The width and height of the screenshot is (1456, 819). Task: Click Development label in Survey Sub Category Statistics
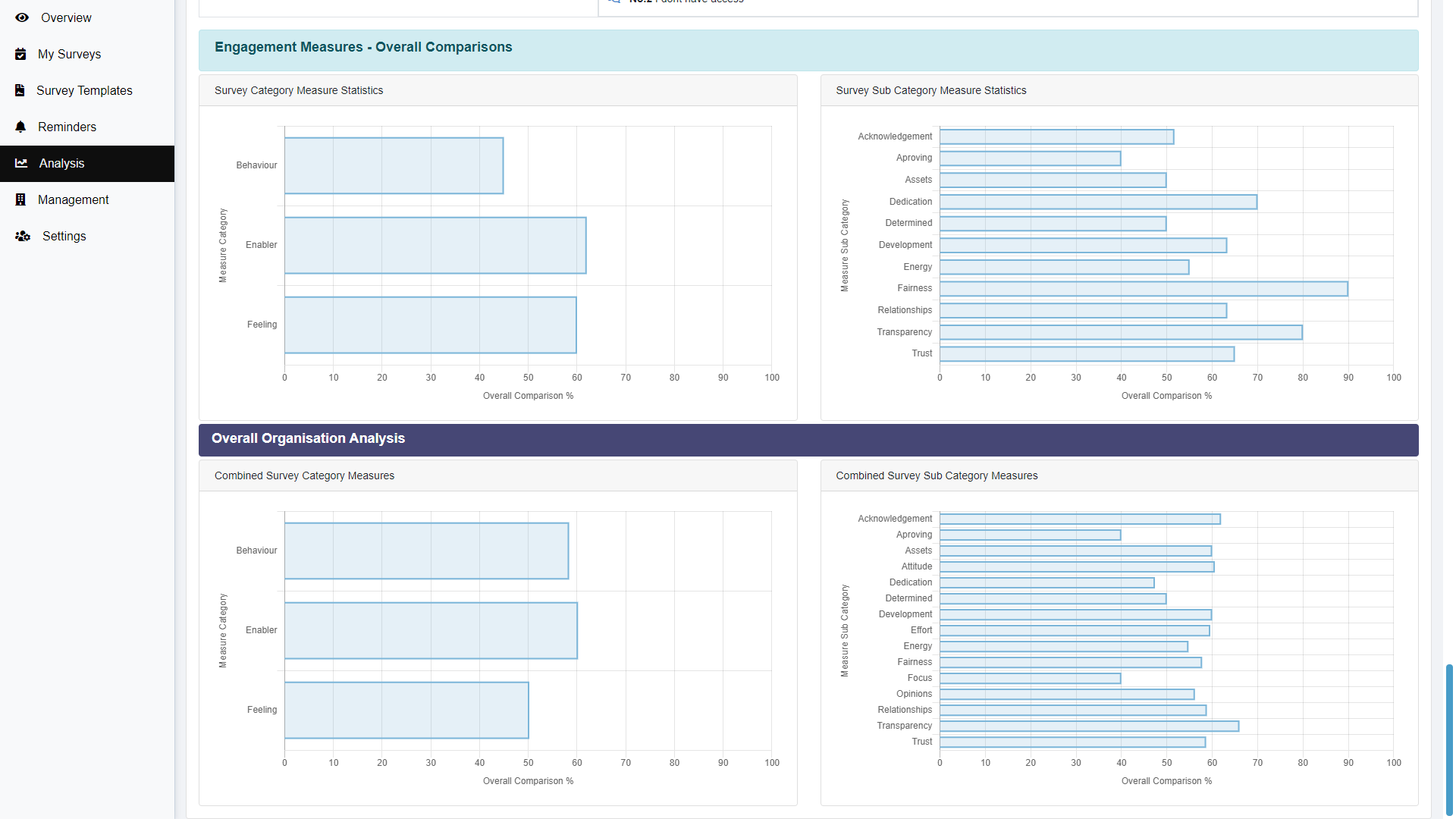pyautogui.click(x=905, y=245)
